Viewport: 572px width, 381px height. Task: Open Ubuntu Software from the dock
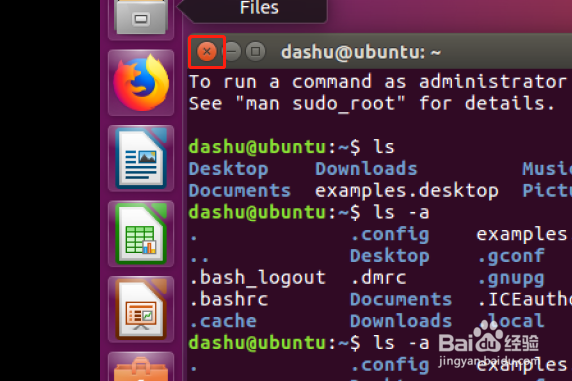point(141,367)
